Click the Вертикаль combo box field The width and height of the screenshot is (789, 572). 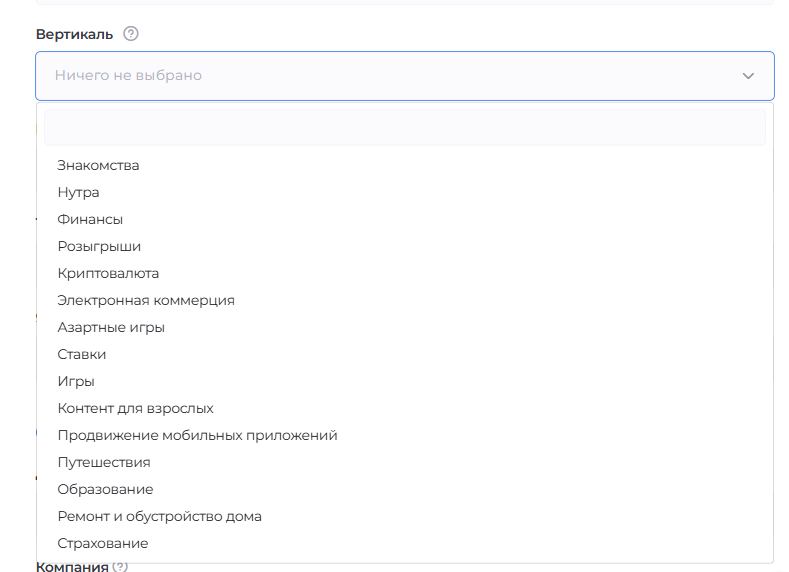[x=390, y=76]
